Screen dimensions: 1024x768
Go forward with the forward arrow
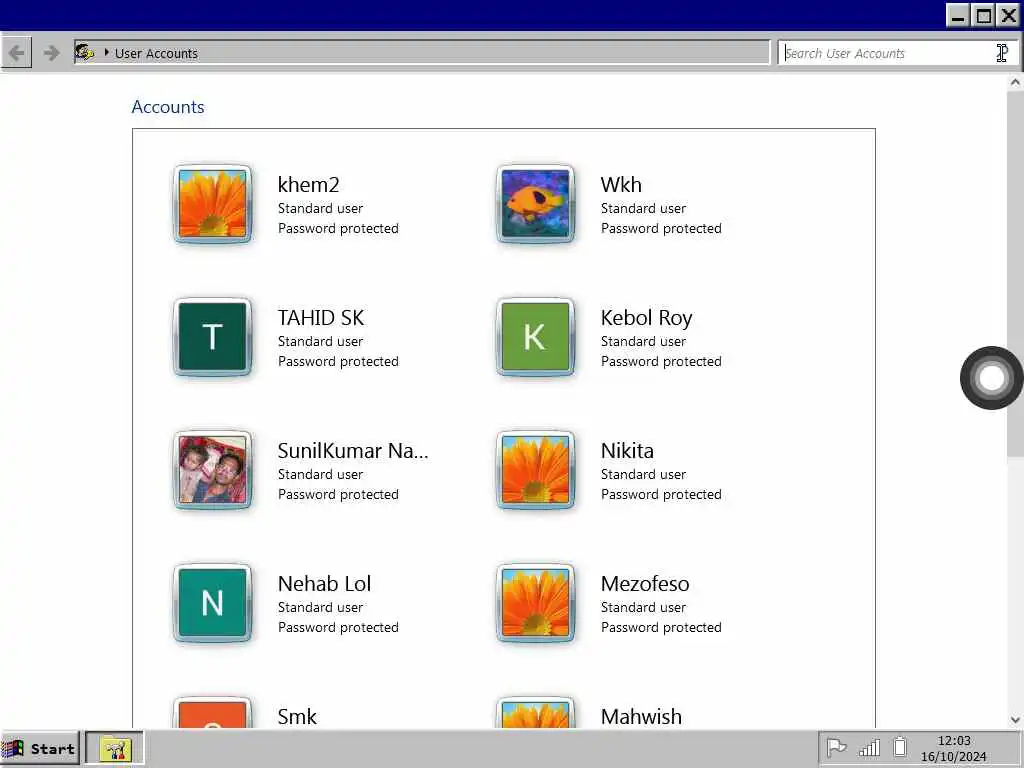coord(51,53)
